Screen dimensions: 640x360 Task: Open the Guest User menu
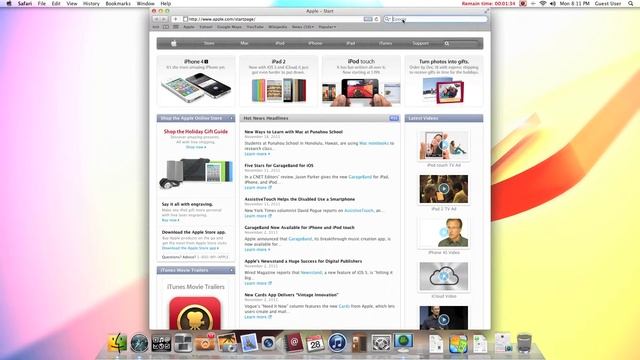pos(608,3)
